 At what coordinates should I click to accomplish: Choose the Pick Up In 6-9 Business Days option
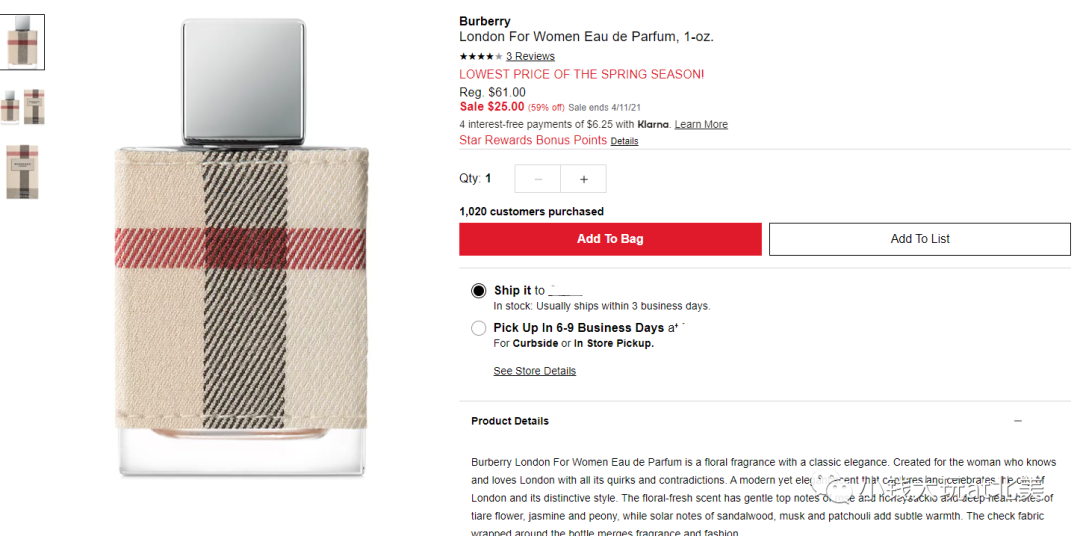tap(479, 328)
